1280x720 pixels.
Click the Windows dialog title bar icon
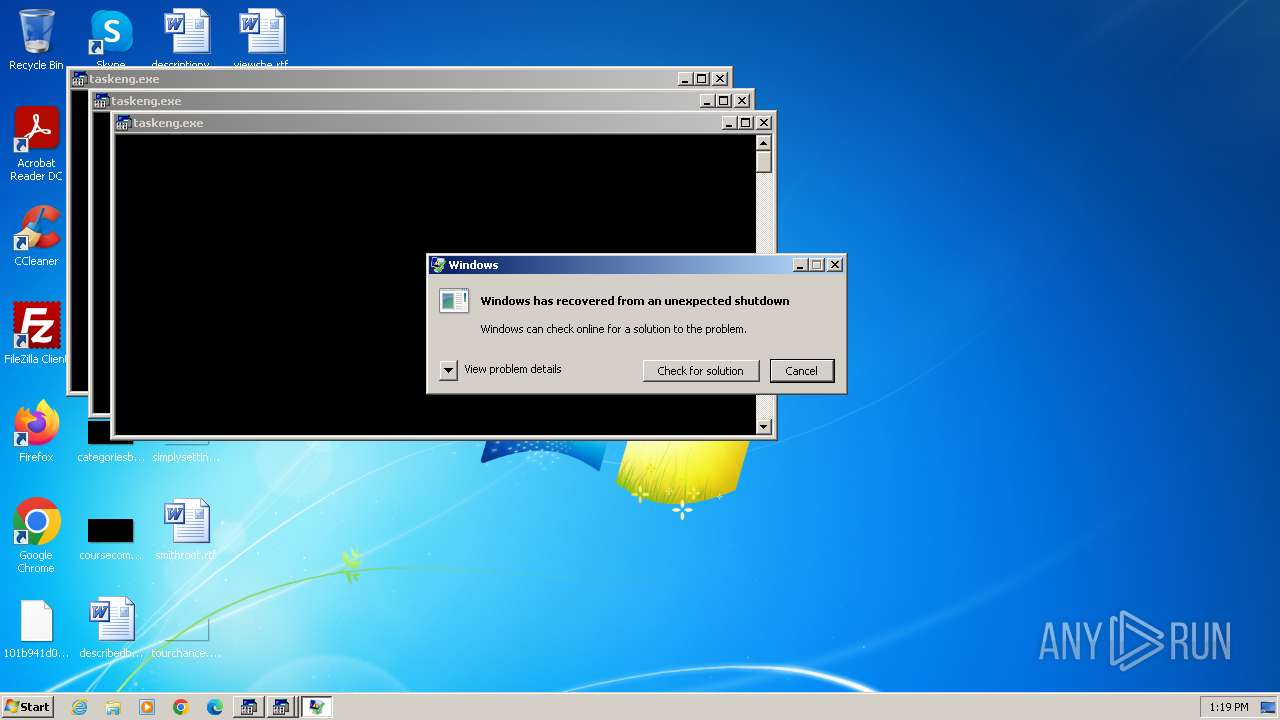(x=438, y=265)
